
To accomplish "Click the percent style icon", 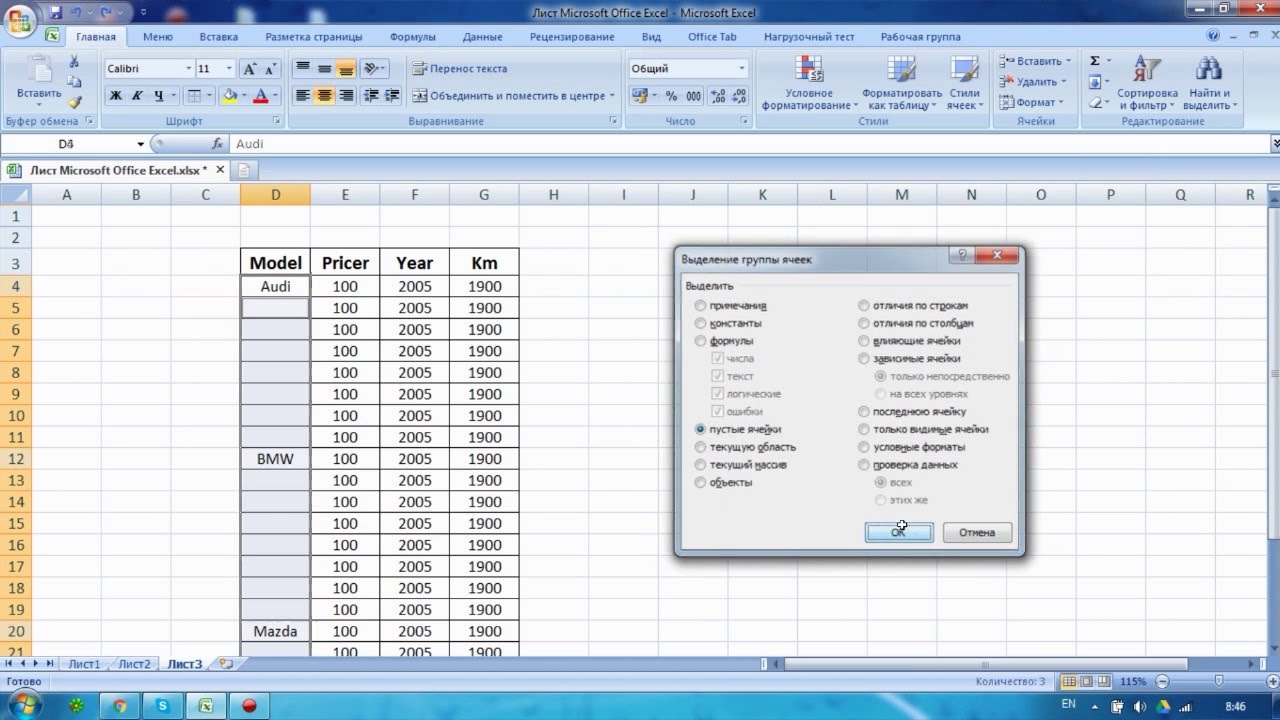I will click(x=671, y=96).
